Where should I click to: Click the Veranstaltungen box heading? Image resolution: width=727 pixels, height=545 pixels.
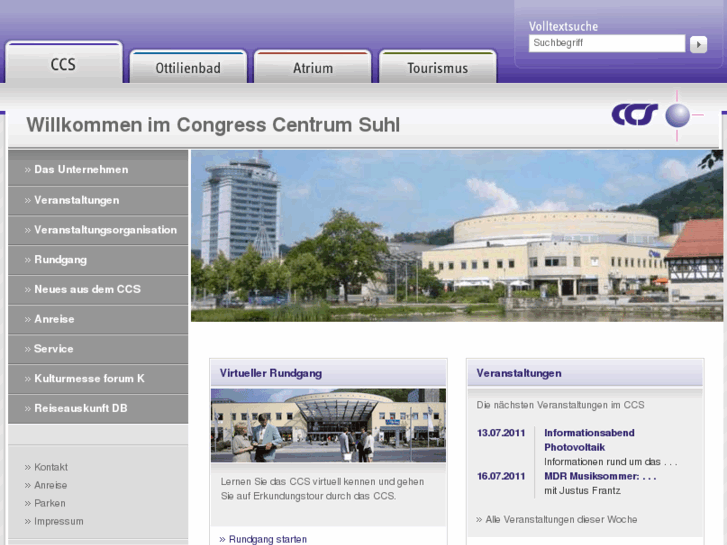point(519,373)
